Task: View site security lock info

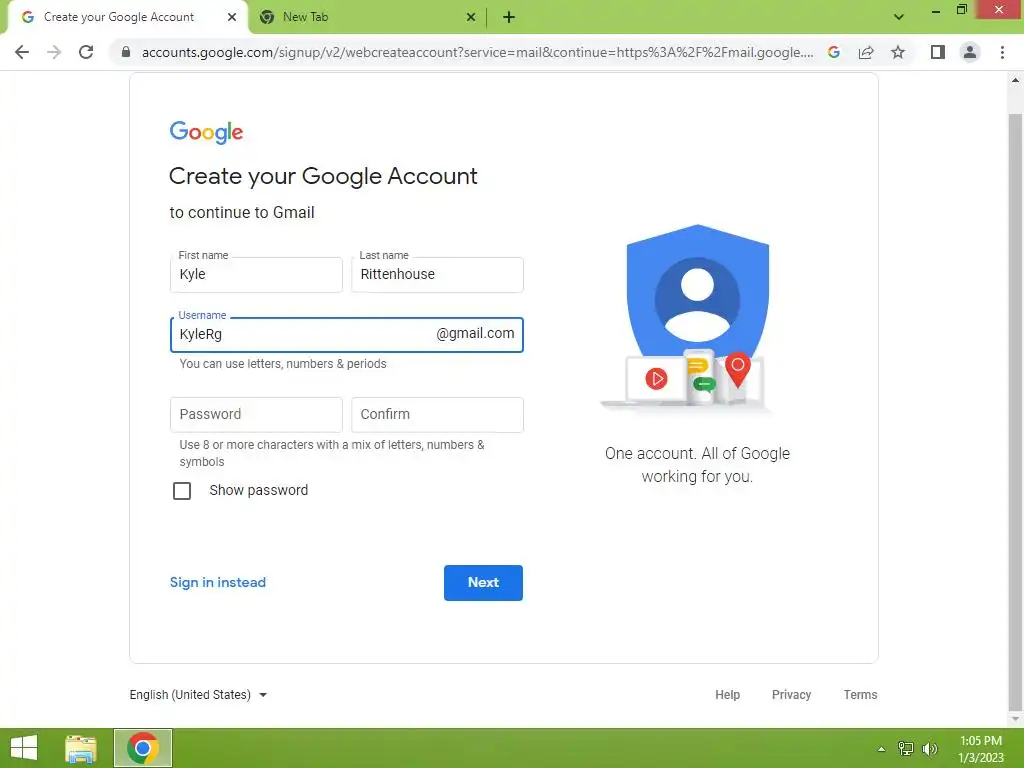Action: 126,52
